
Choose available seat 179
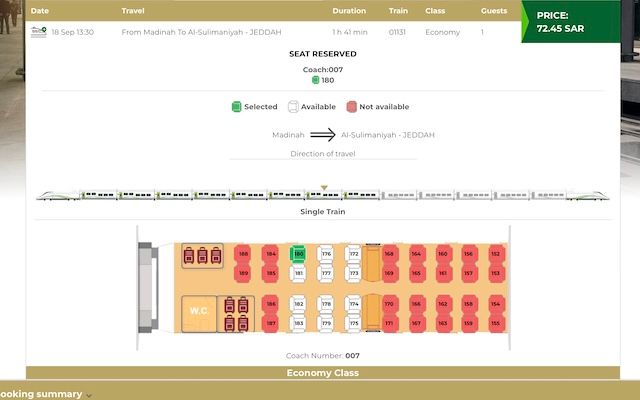click(325, 322)
